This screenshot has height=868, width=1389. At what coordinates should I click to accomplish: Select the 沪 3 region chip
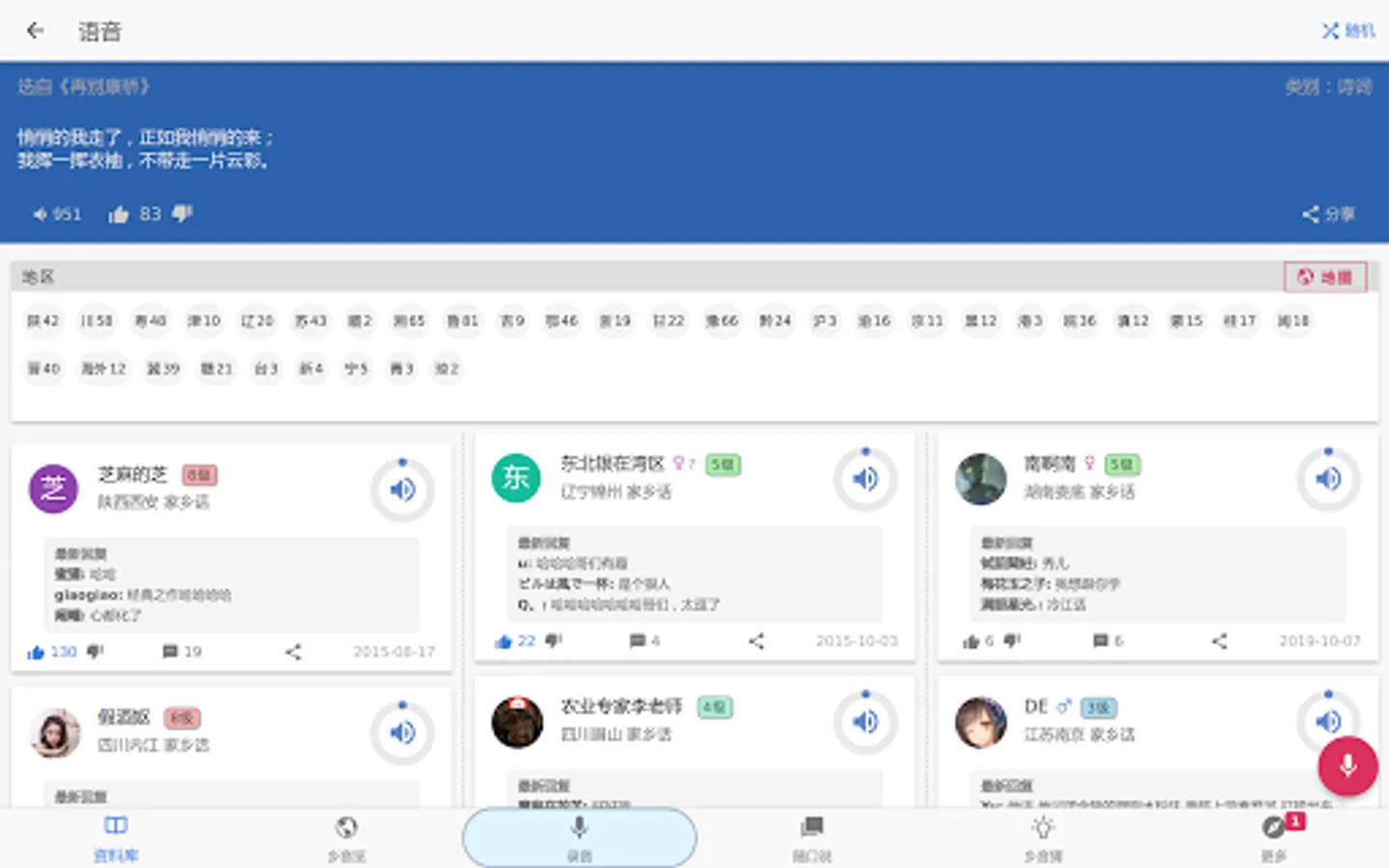tap(825, 321)
